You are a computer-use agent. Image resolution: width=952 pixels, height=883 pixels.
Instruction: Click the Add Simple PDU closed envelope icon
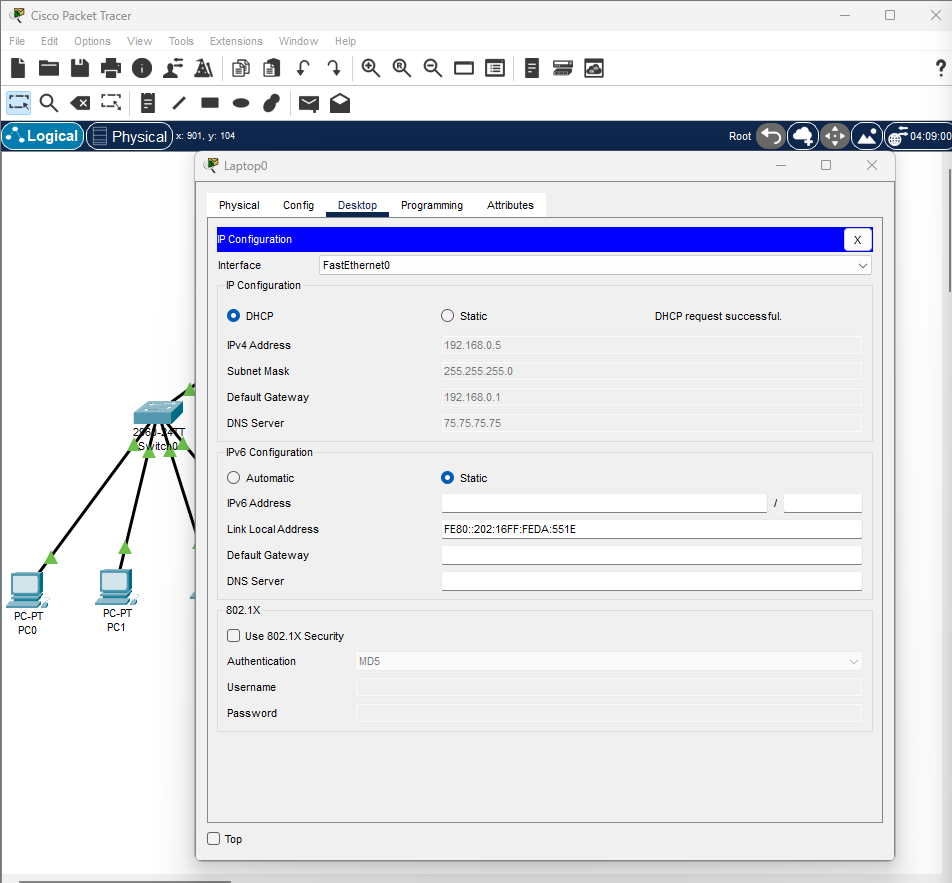coord(308,104)
